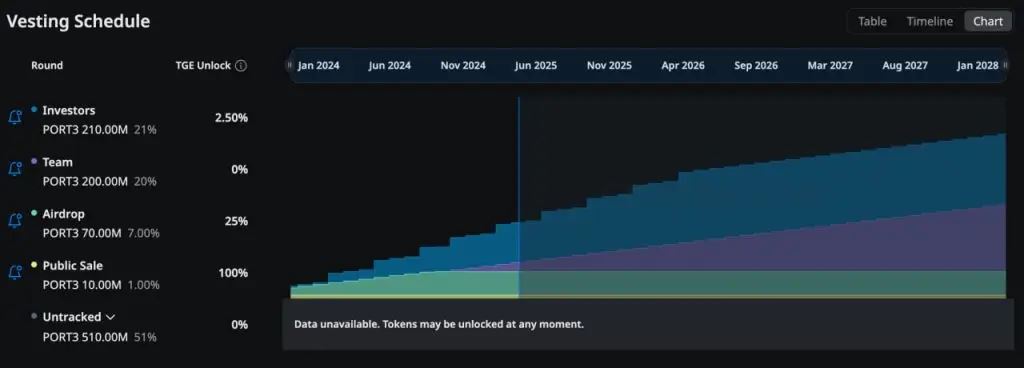Select the Team round label

57,162
